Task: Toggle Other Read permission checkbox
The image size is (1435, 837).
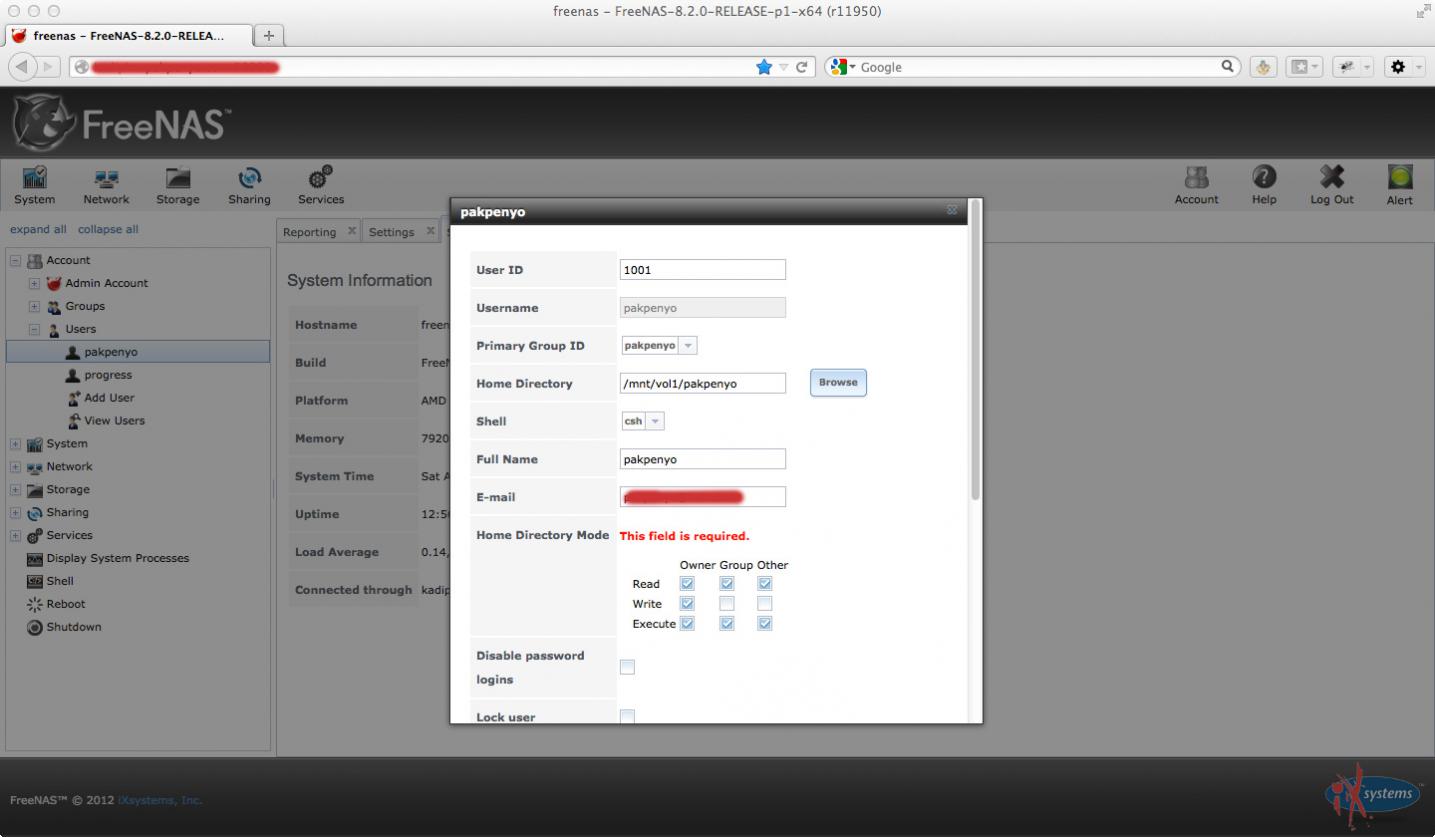Action: click(x=765, y=584)
